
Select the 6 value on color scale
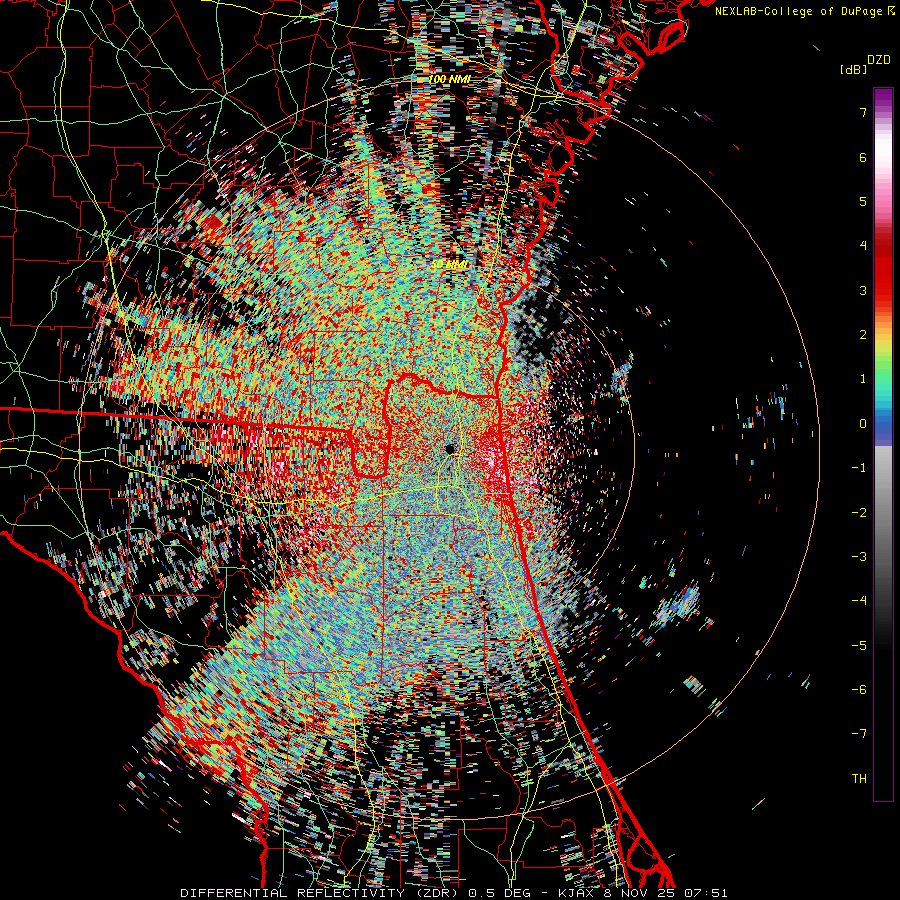863,157
